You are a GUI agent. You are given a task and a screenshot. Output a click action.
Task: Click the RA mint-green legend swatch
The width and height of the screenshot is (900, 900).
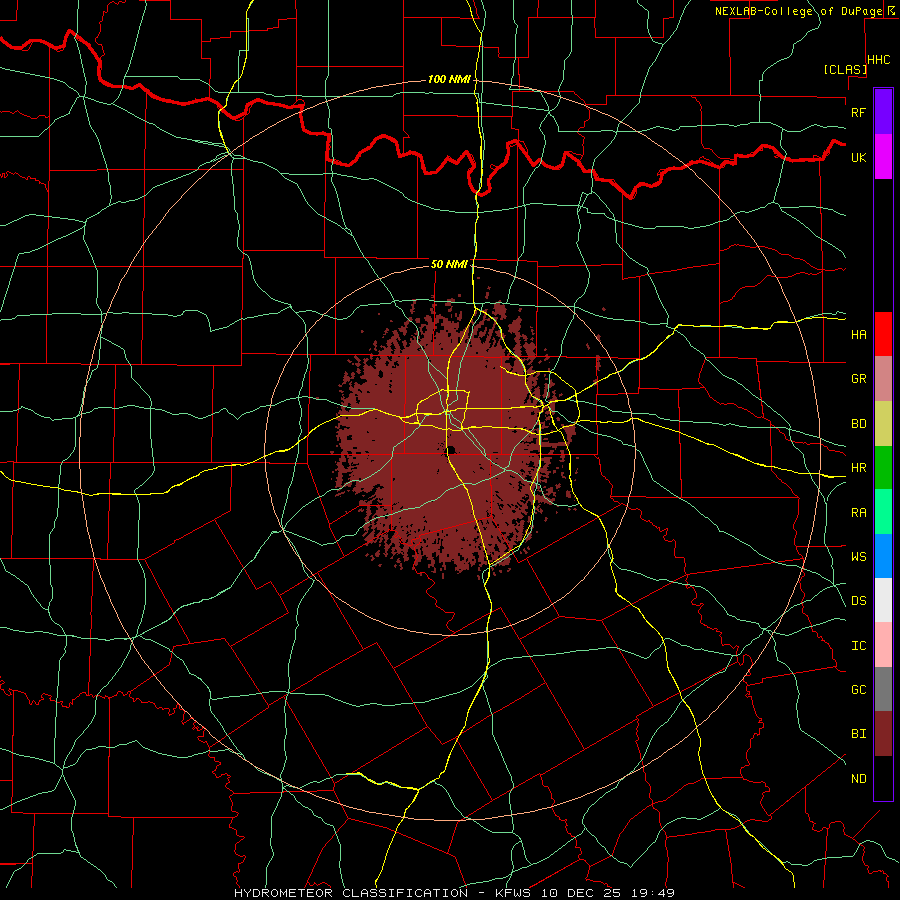[883, 512]
